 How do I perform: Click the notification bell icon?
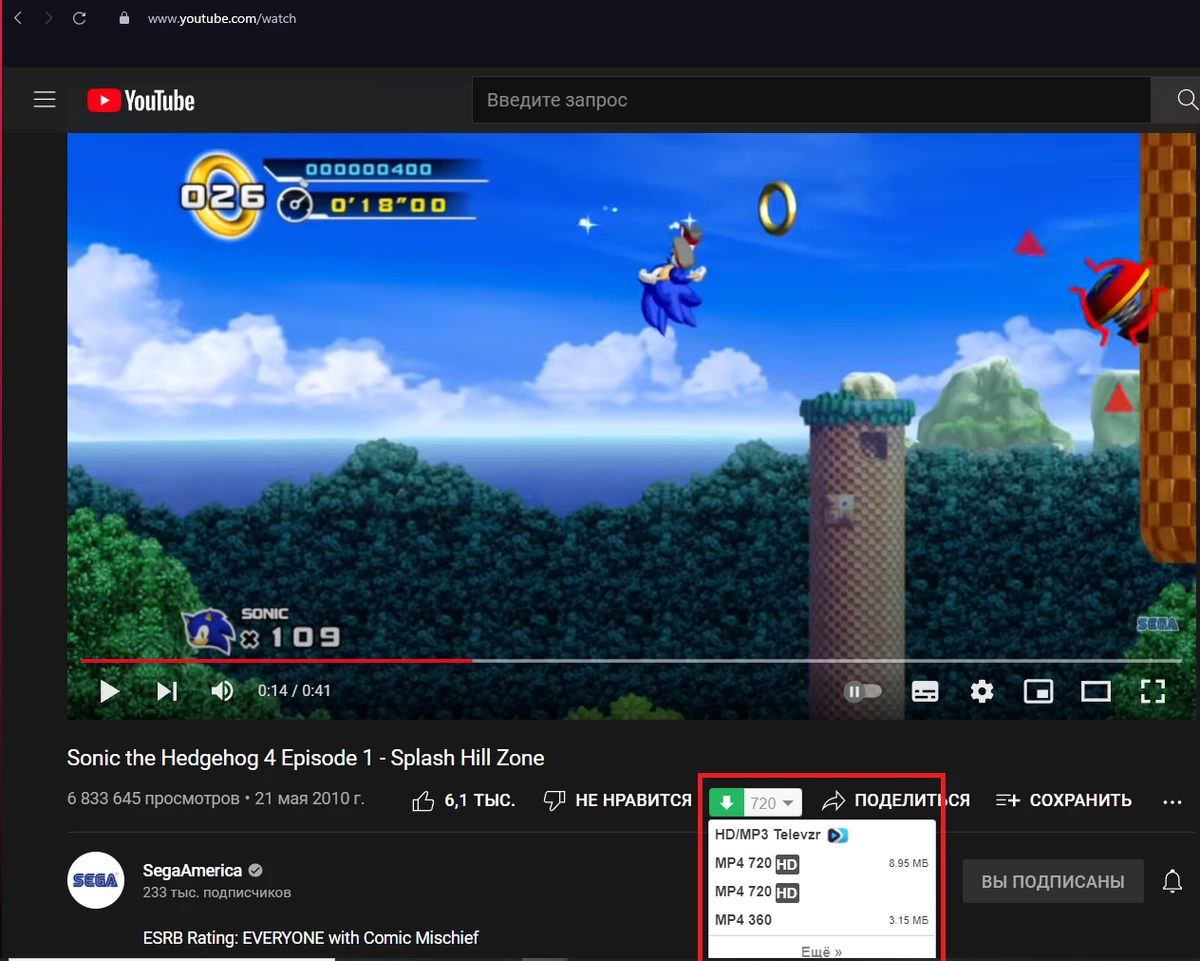click(x=1172, y=881)
